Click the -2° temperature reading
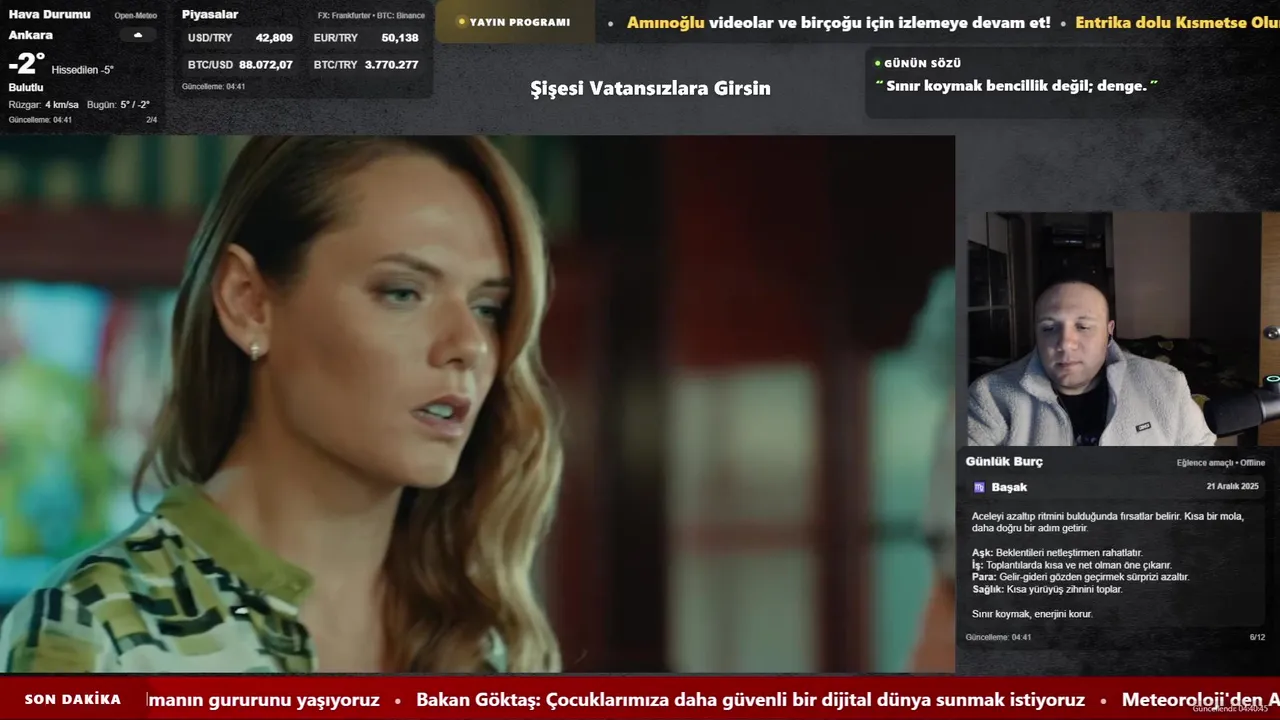Image resolution: width=1280 pixels, height=720 pixels. (27, 64)
